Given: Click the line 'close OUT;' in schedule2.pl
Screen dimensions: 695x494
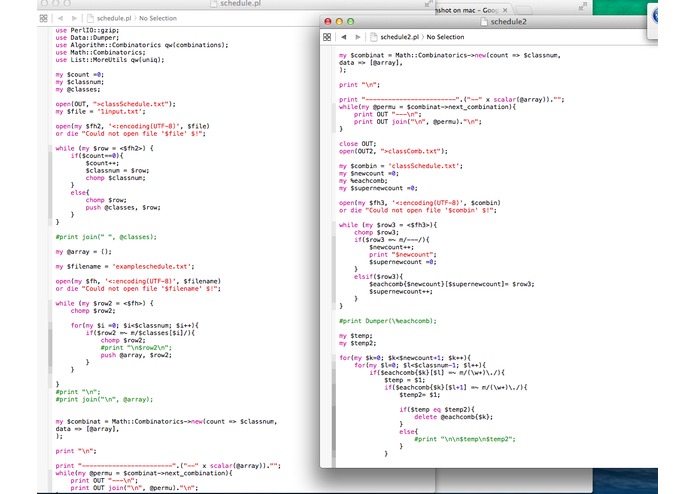Looking at the screenshot, I should coord(358,144).
